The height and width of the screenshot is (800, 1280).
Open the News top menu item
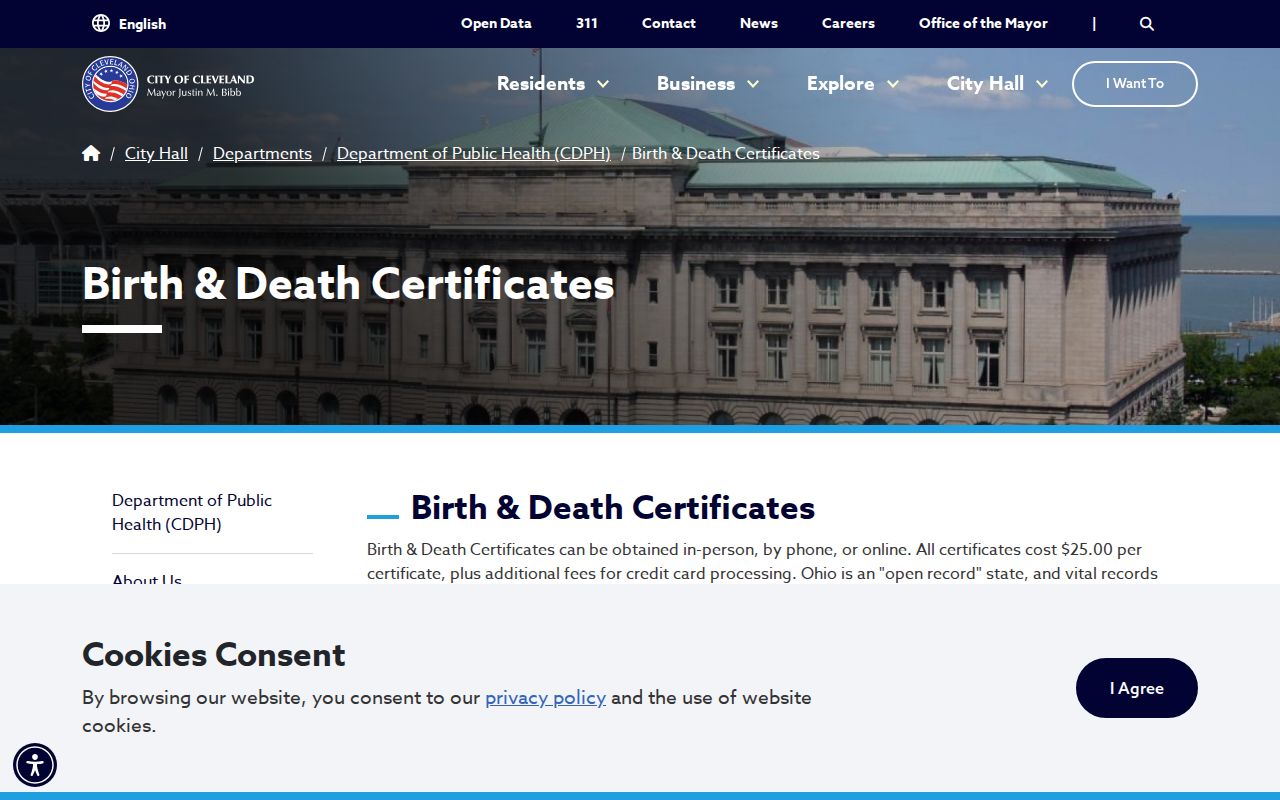point(759,23)
